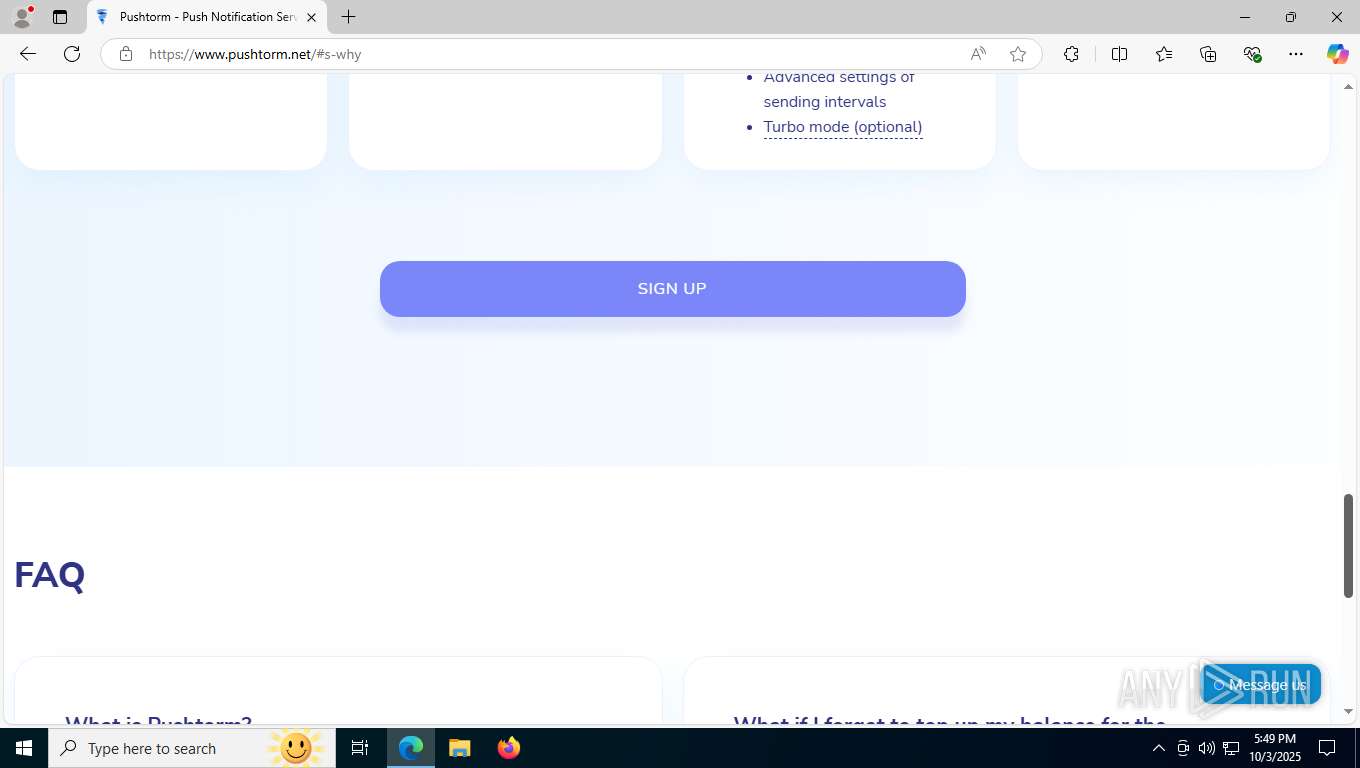Screen dimensions: 1360x768
Task: Open Copilot sidebar icon
Action: (1338, 54)
